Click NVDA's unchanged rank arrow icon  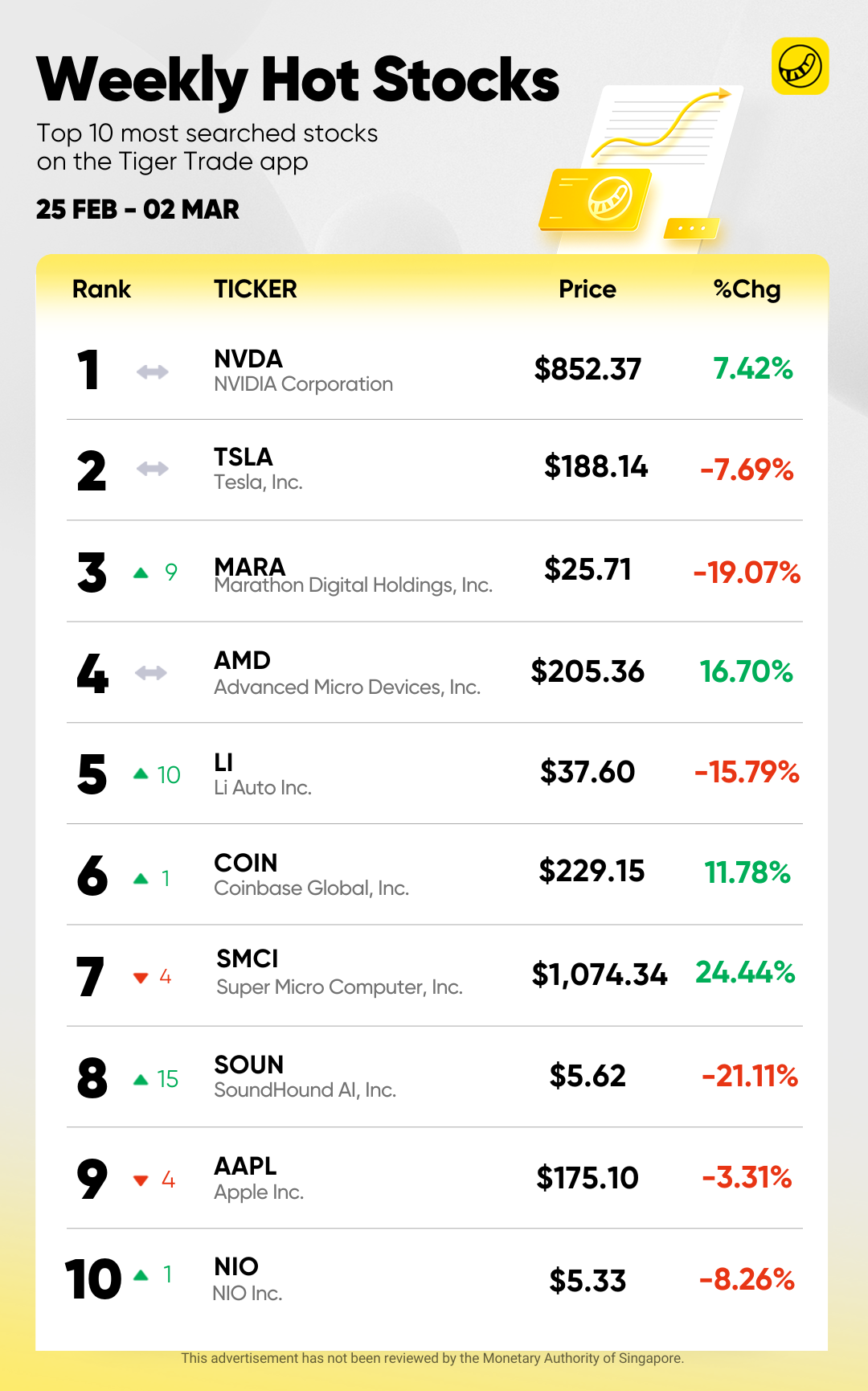pyautogui.click(x=152, y=371)
